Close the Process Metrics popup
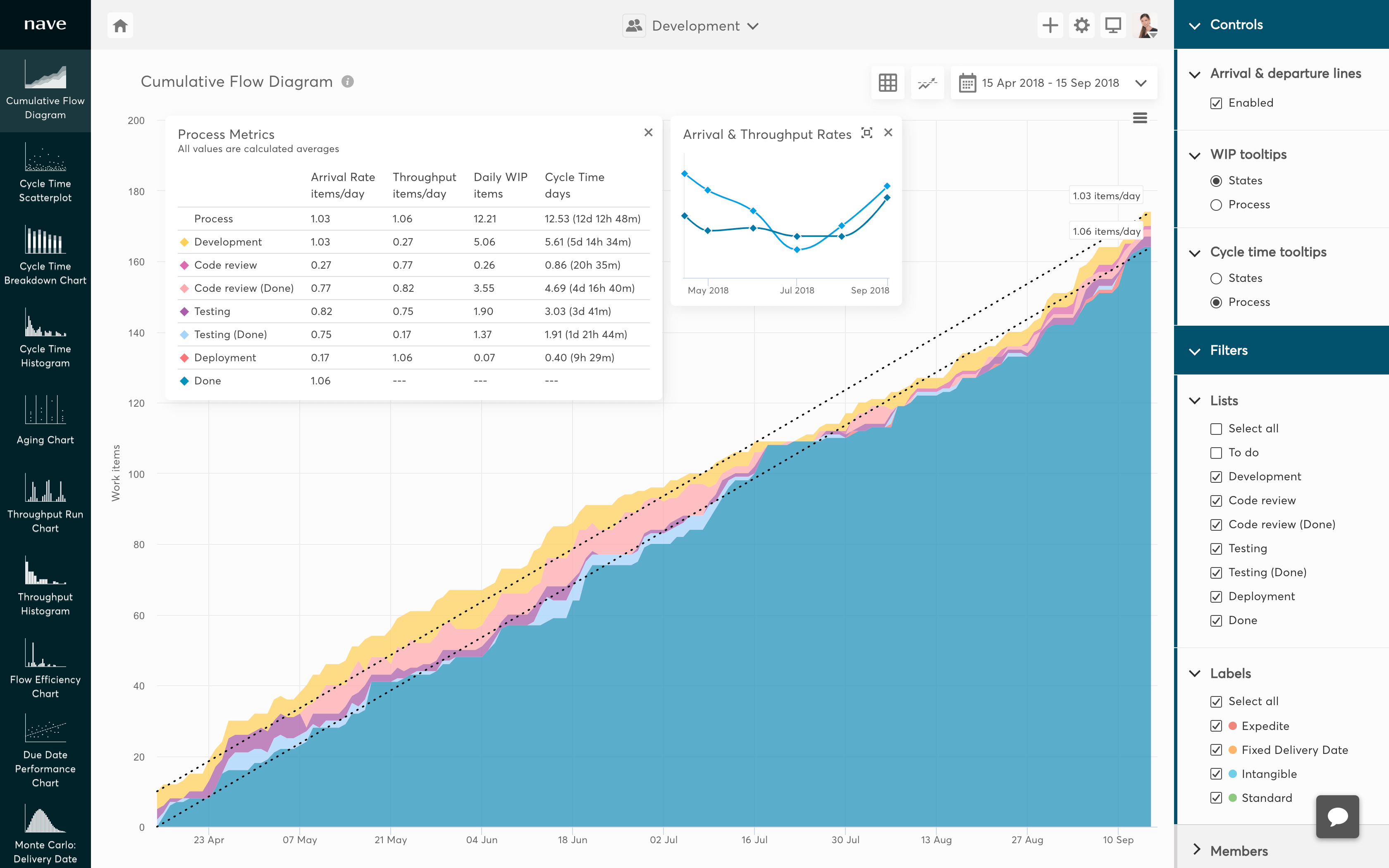 [649, 133]
